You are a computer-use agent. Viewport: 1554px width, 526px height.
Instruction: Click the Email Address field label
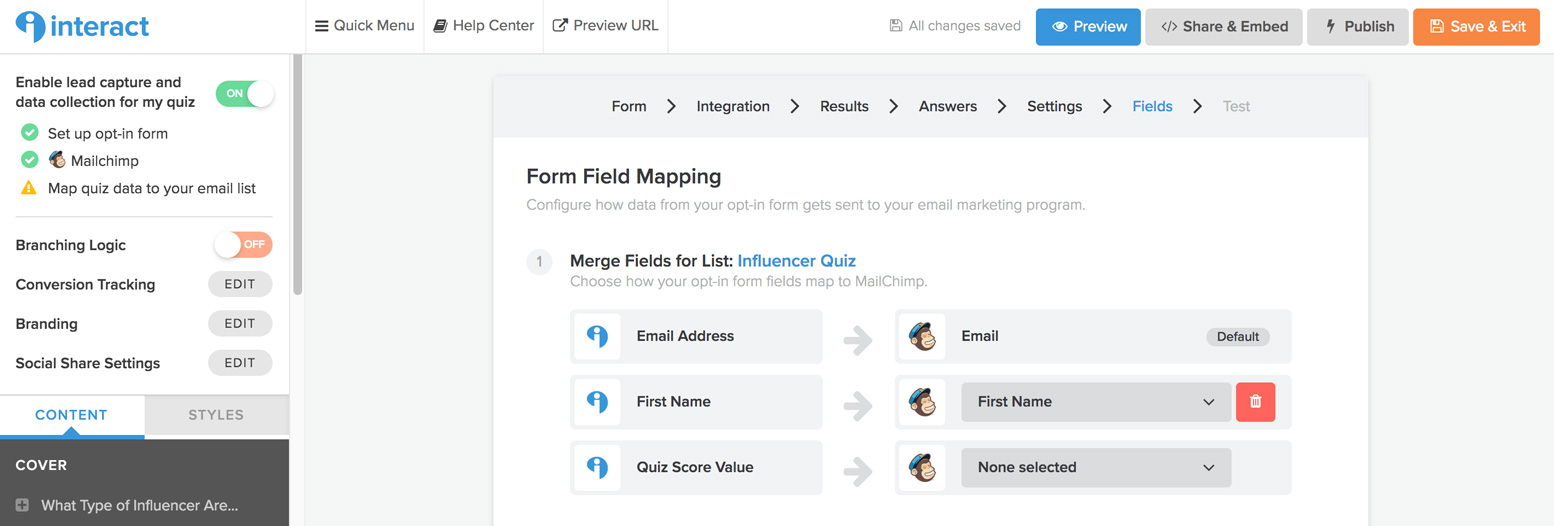tap(685, 336)
